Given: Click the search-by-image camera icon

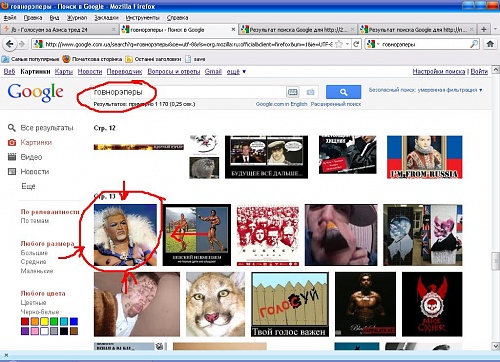Looking at the screenshot, I should pos(310,92).
